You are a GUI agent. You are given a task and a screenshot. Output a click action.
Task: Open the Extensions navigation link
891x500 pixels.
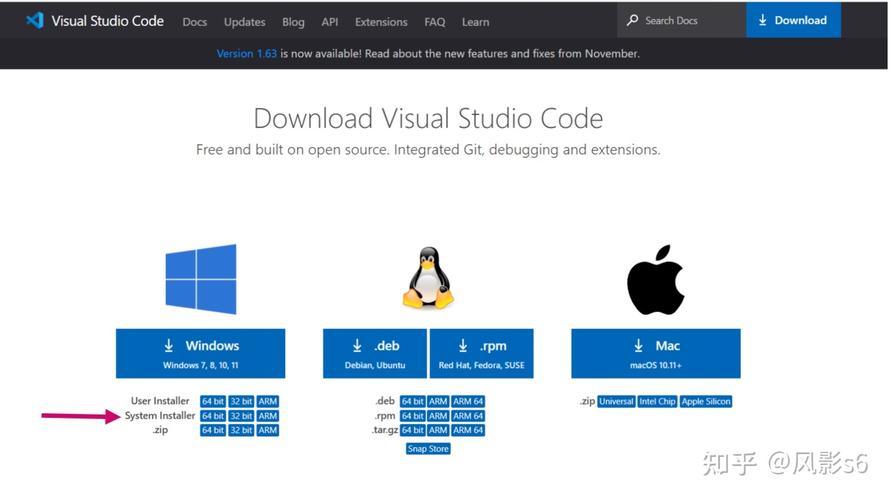coord(381,22)
